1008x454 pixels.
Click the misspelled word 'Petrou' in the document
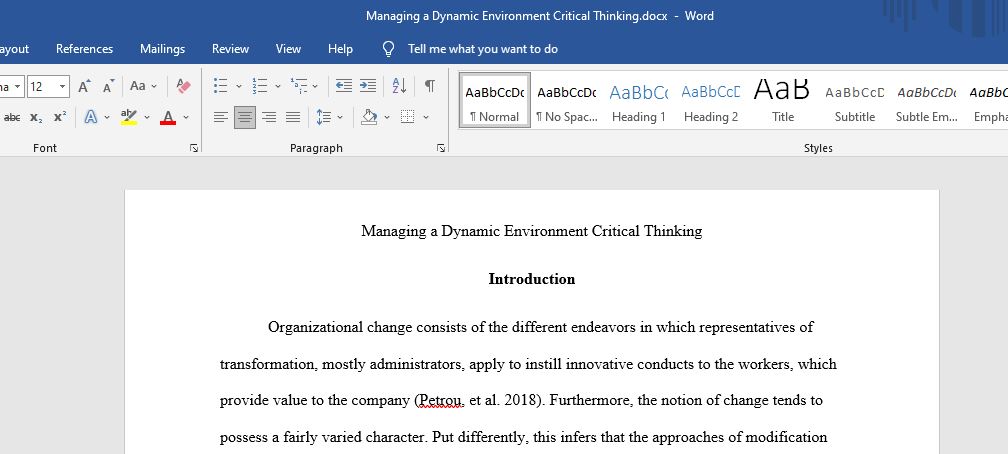click(x=441, y=401)
